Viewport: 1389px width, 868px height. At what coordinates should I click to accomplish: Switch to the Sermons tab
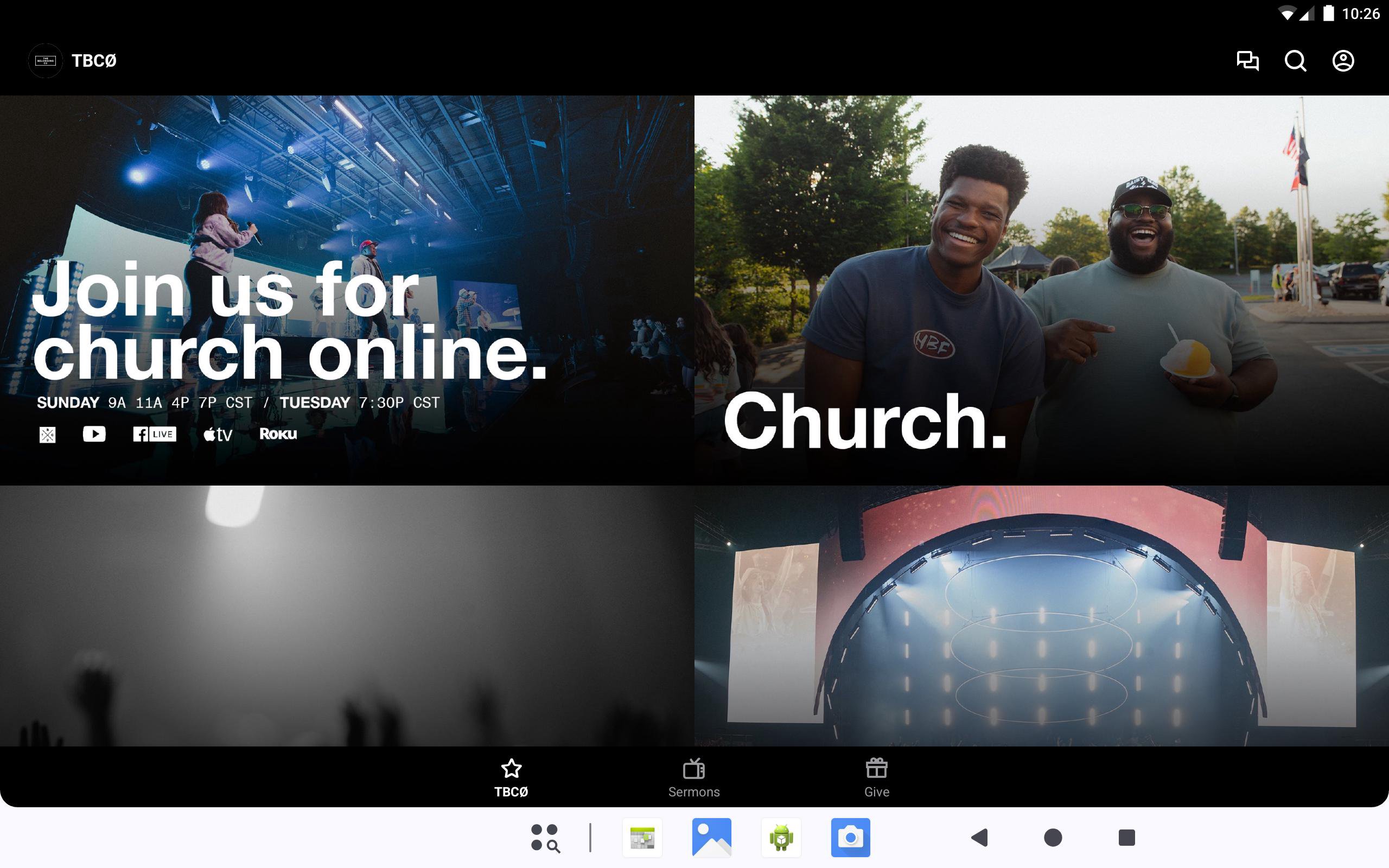pos(694,777)
